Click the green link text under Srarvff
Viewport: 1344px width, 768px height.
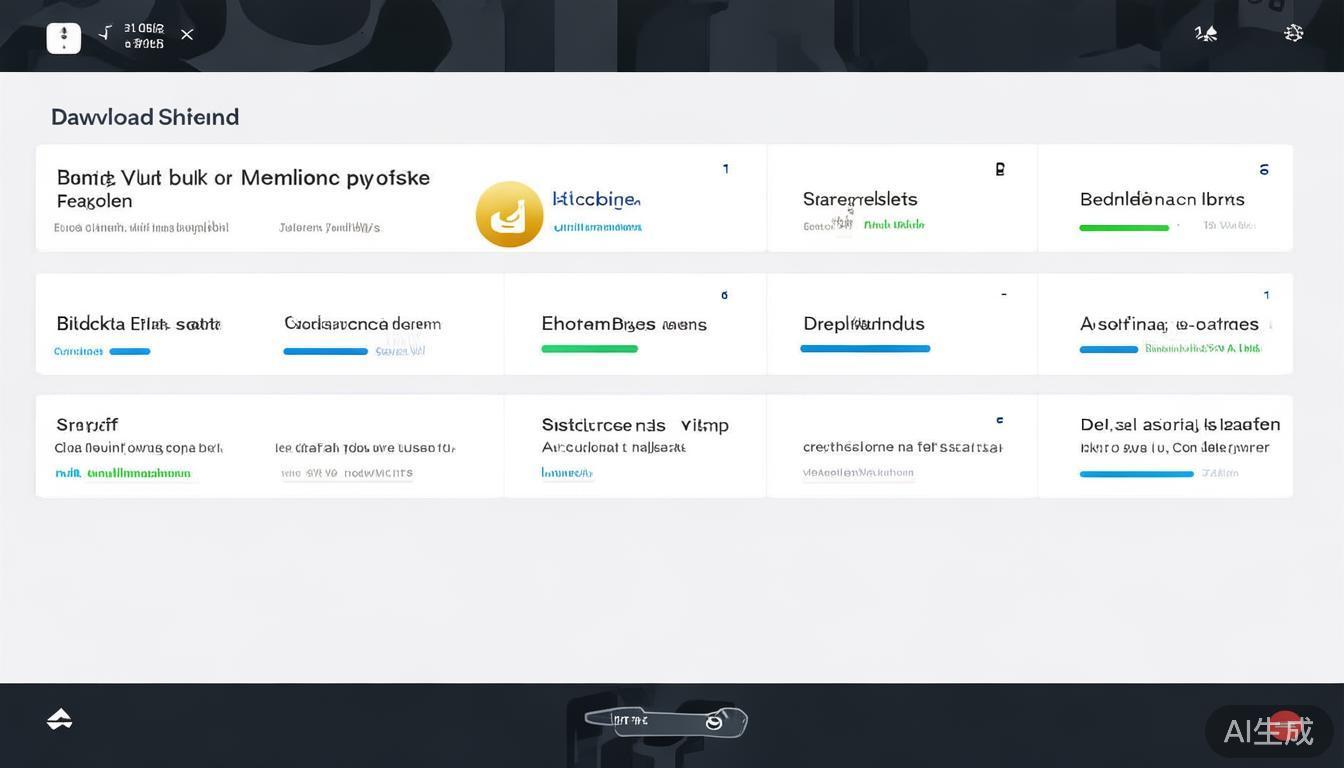click(123, 473)
